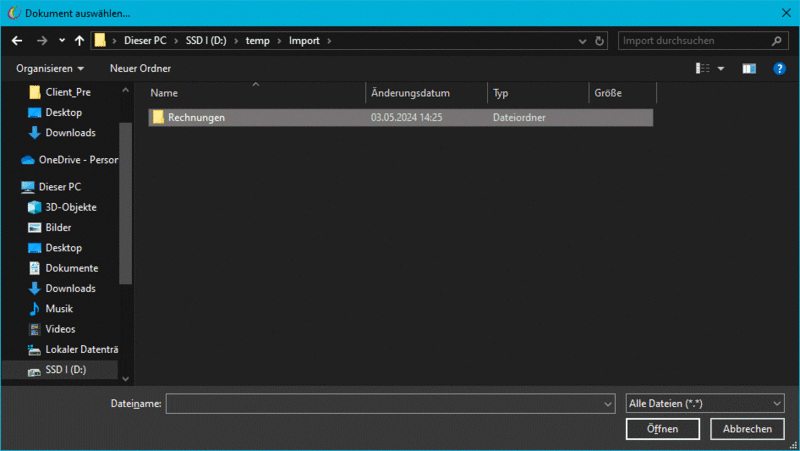Click the Rechnungen folder icon
The width and height of the screenshot is (800, 451).
pyautogui.click(x=158, y=117)
